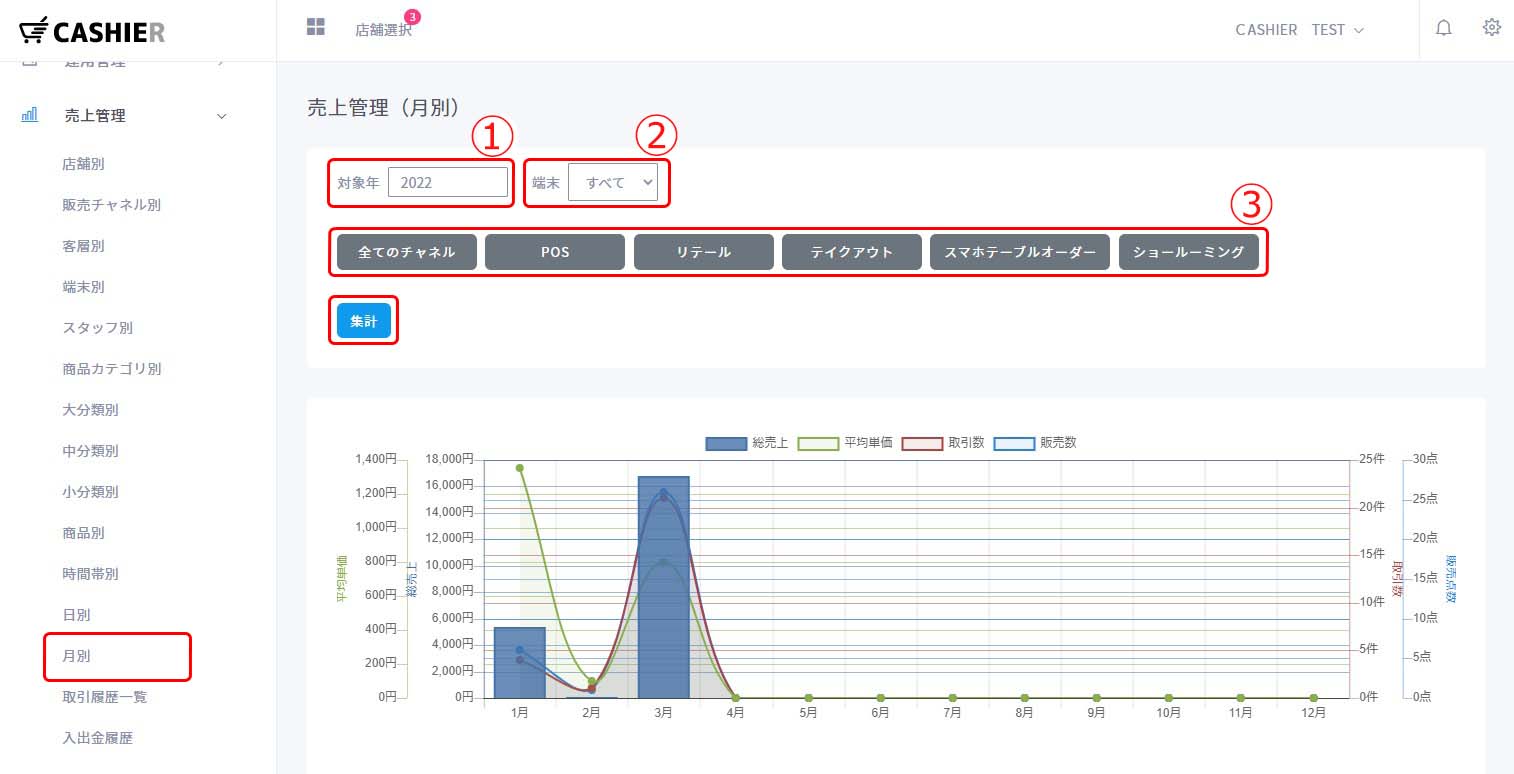
Task: Click the 売上管理（月別） page heading
Action: (x=384, y=108)
